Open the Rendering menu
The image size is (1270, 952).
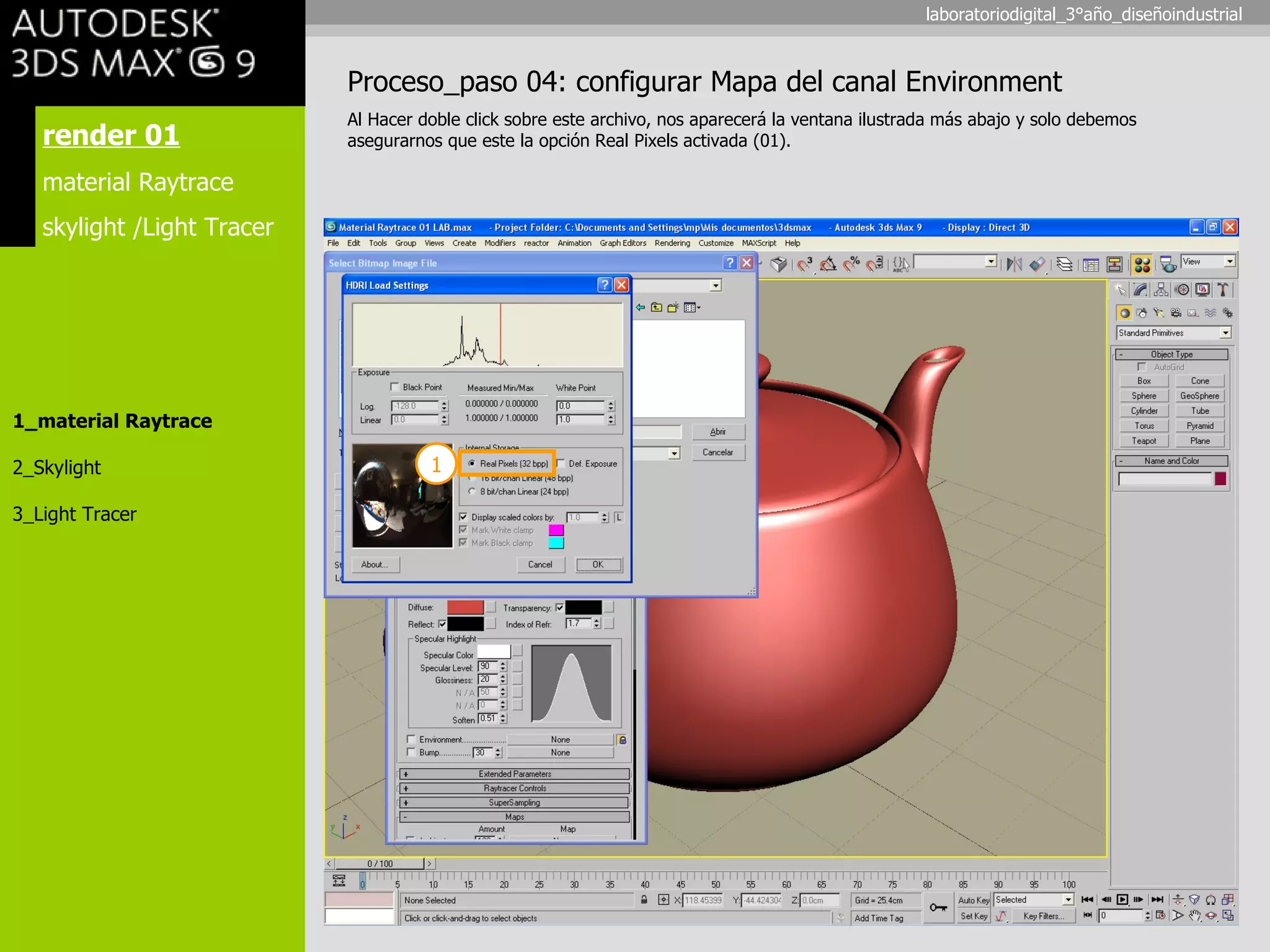tap(672, 243)
